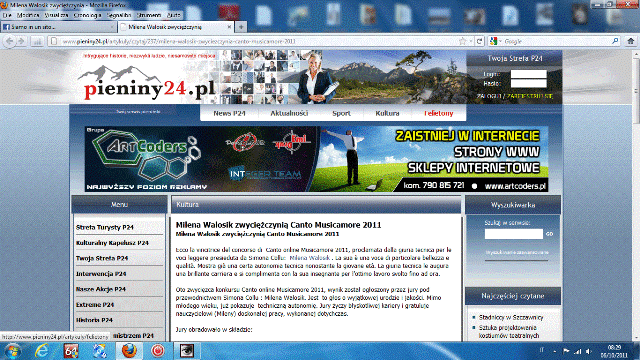Click the Hasło password field
The height and width of the screenshot is (360, 640).
pyautogui.click(x=529, y=83)
